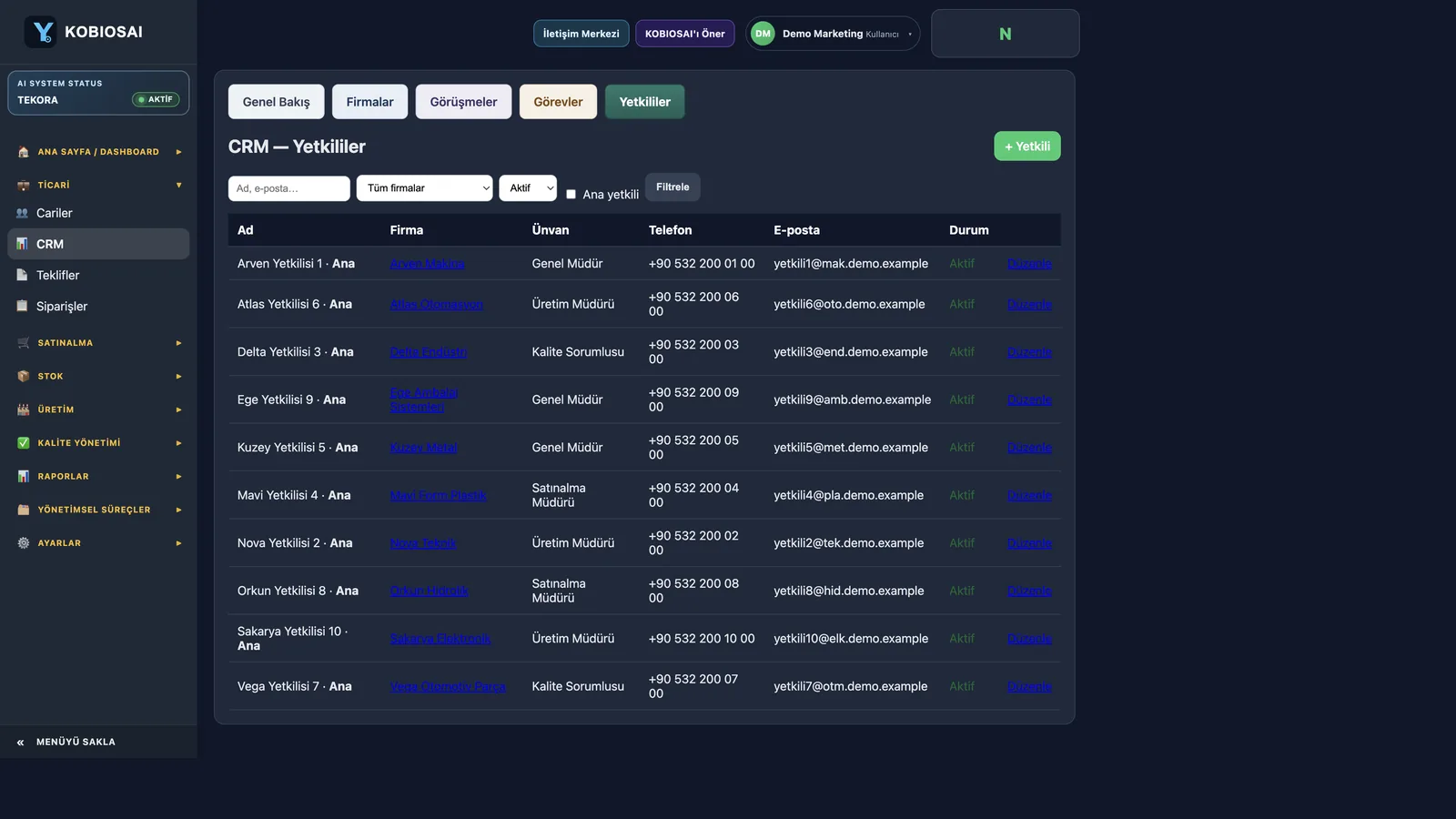Screen dimensions: 1456x819
Task: Click the Ayarlar gear icon
Action: 24,543
